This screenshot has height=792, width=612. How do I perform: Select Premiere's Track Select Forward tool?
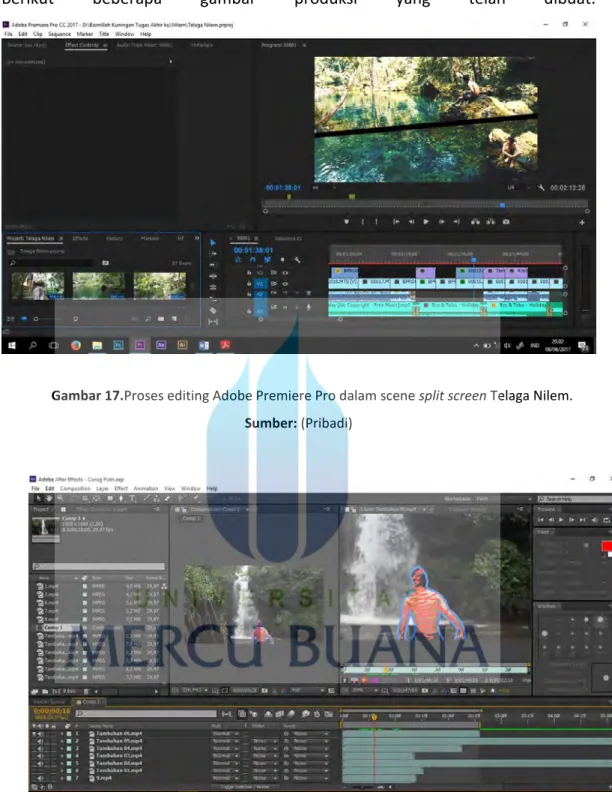(x=213, y=254)
